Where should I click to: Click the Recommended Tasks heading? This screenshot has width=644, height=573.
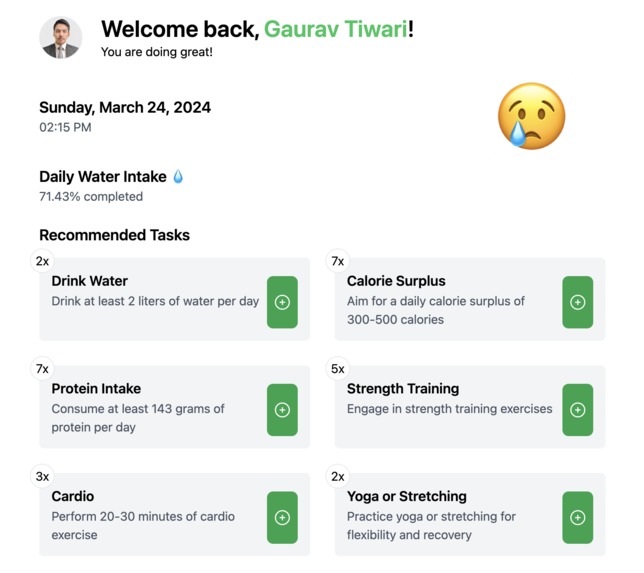click(x=114, y=235)
